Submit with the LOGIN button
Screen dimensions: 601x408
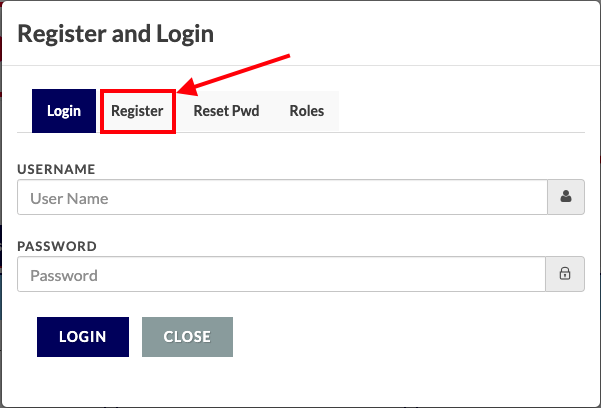coord(83,337)
